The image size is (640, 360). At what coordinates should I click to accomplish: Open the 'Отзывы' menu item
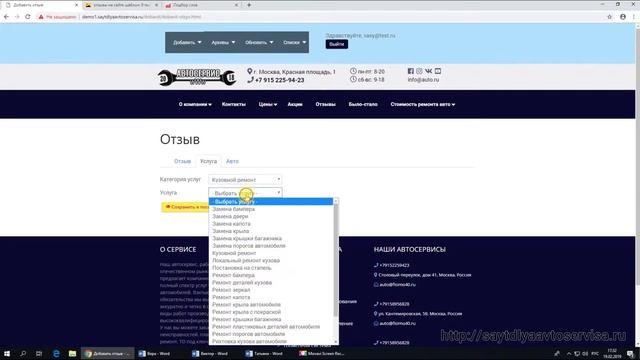point(325,104)
